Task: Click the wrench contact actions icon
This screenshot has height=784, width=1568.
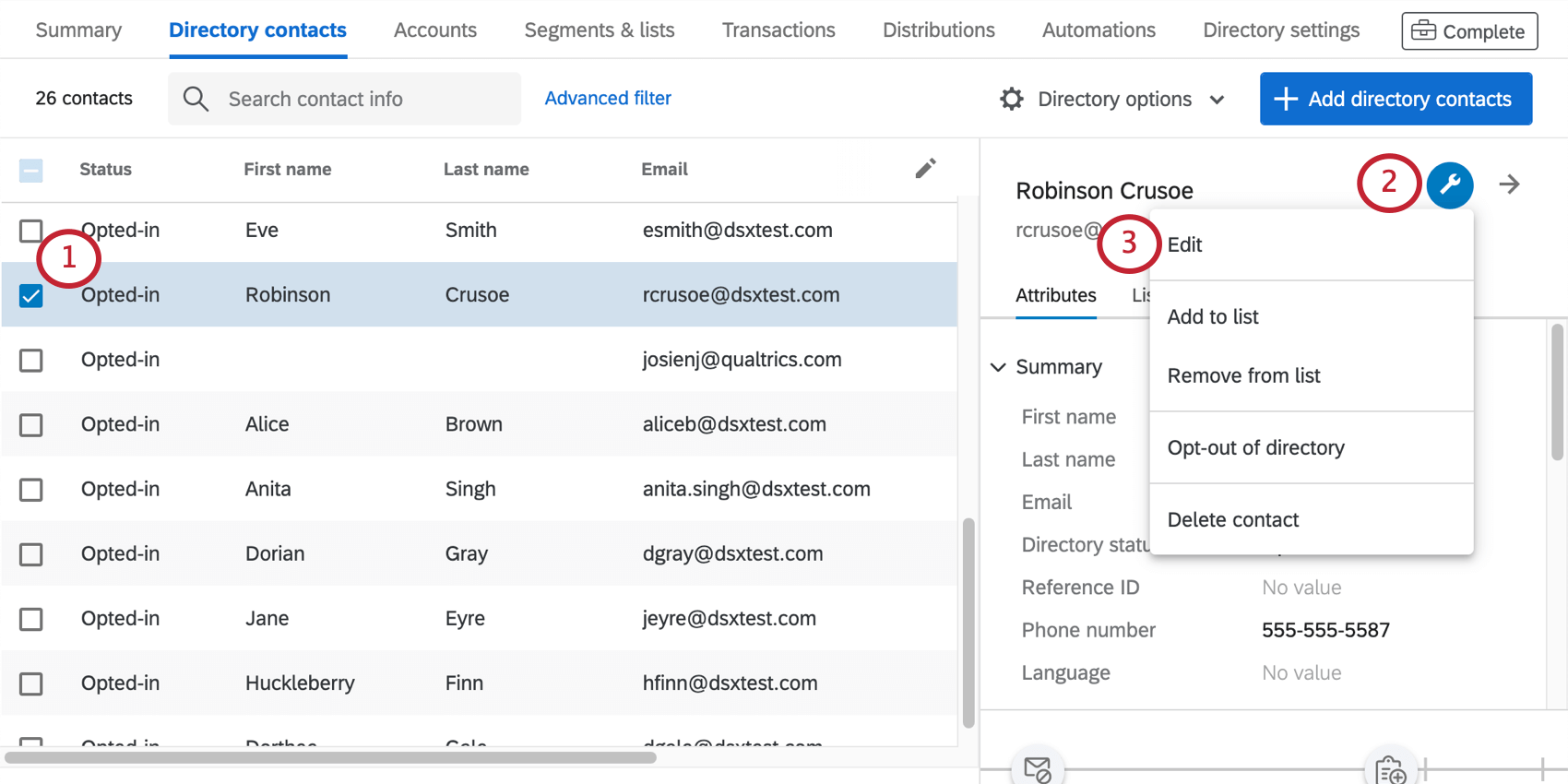Action: pyautogui.click(x=1449, y=184)
